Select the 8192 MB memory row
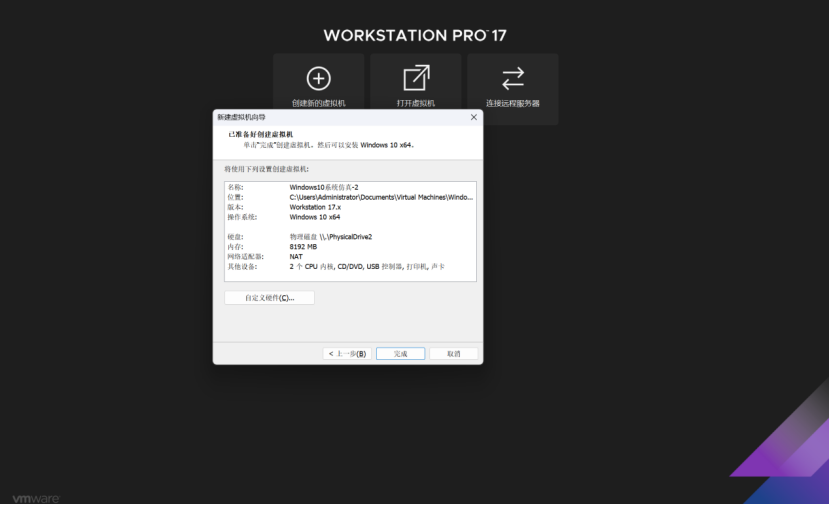Viewport: 830px width, 505px height. coord(350,247)
